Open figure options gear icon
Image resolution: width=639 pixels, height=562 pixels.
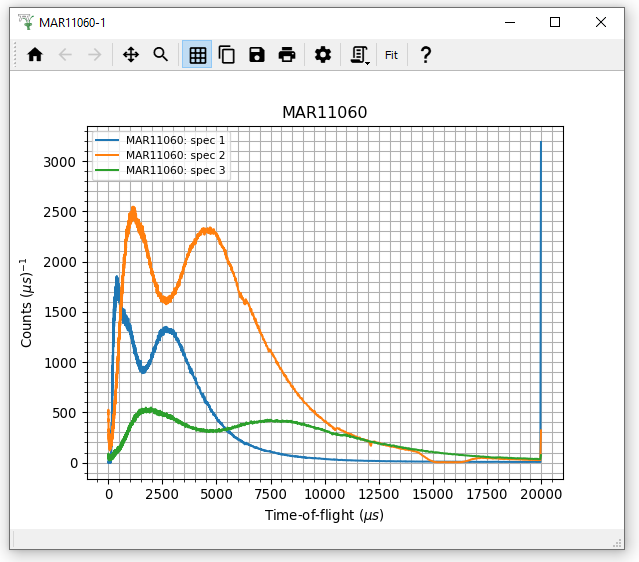pyautogui.click(x=322, y=55)
